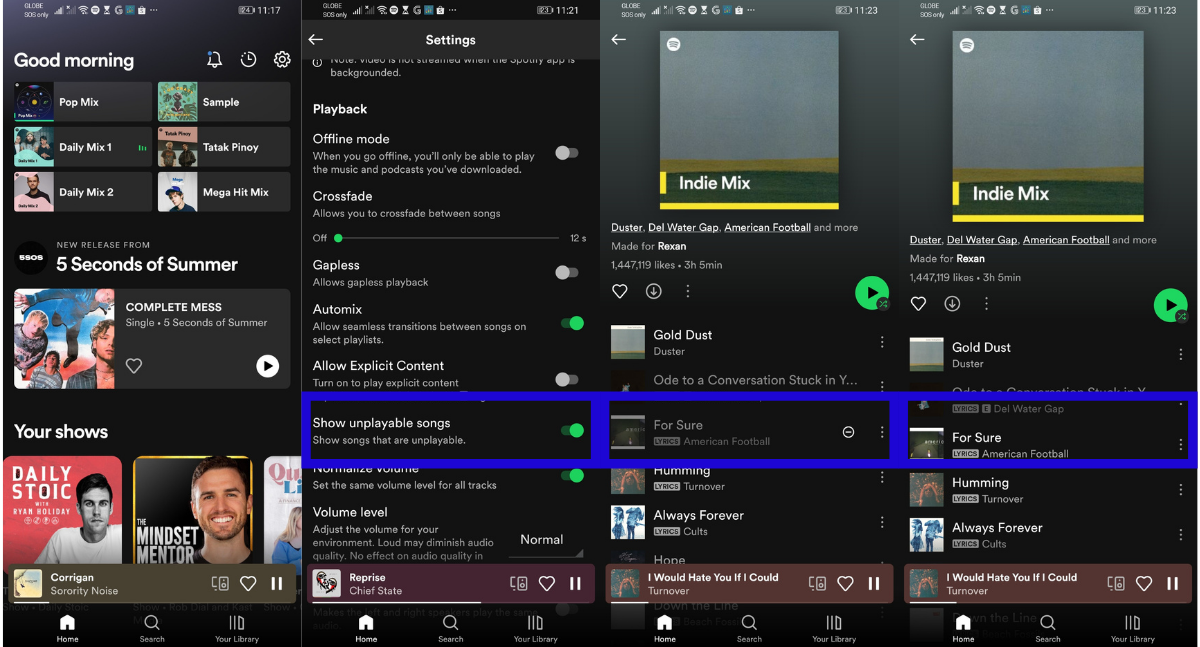This screenshot has height=647, width=1200.
Task: Tap the hide-song minus icon for For Sure
Action: pyautogui.click(x=848, y=432)
